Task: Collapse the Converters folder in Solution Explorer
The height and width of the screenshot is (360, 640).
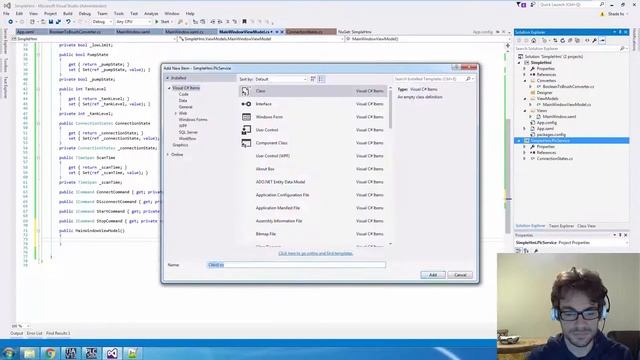Action: coord(525,81)
